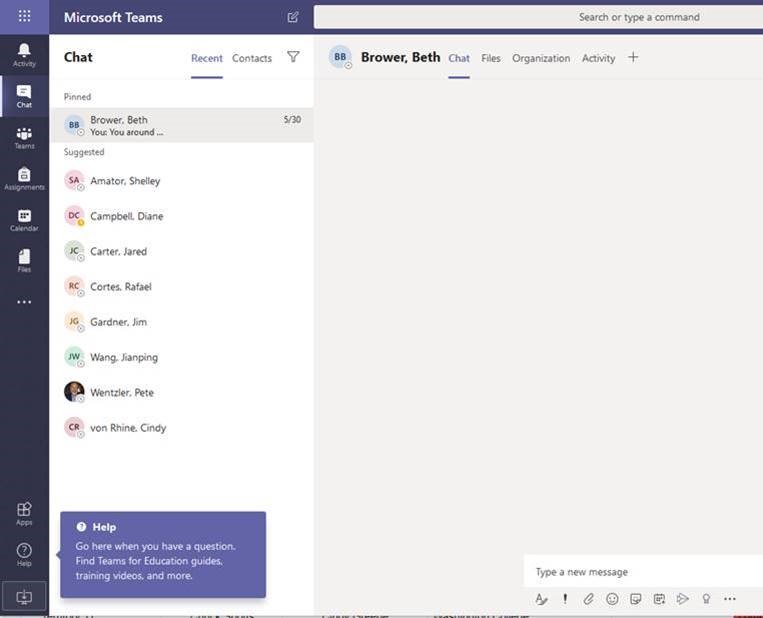The height and width of the screenshot is (618, 763).
Task: Switch to the Recent tab
Action: [207, 58]
